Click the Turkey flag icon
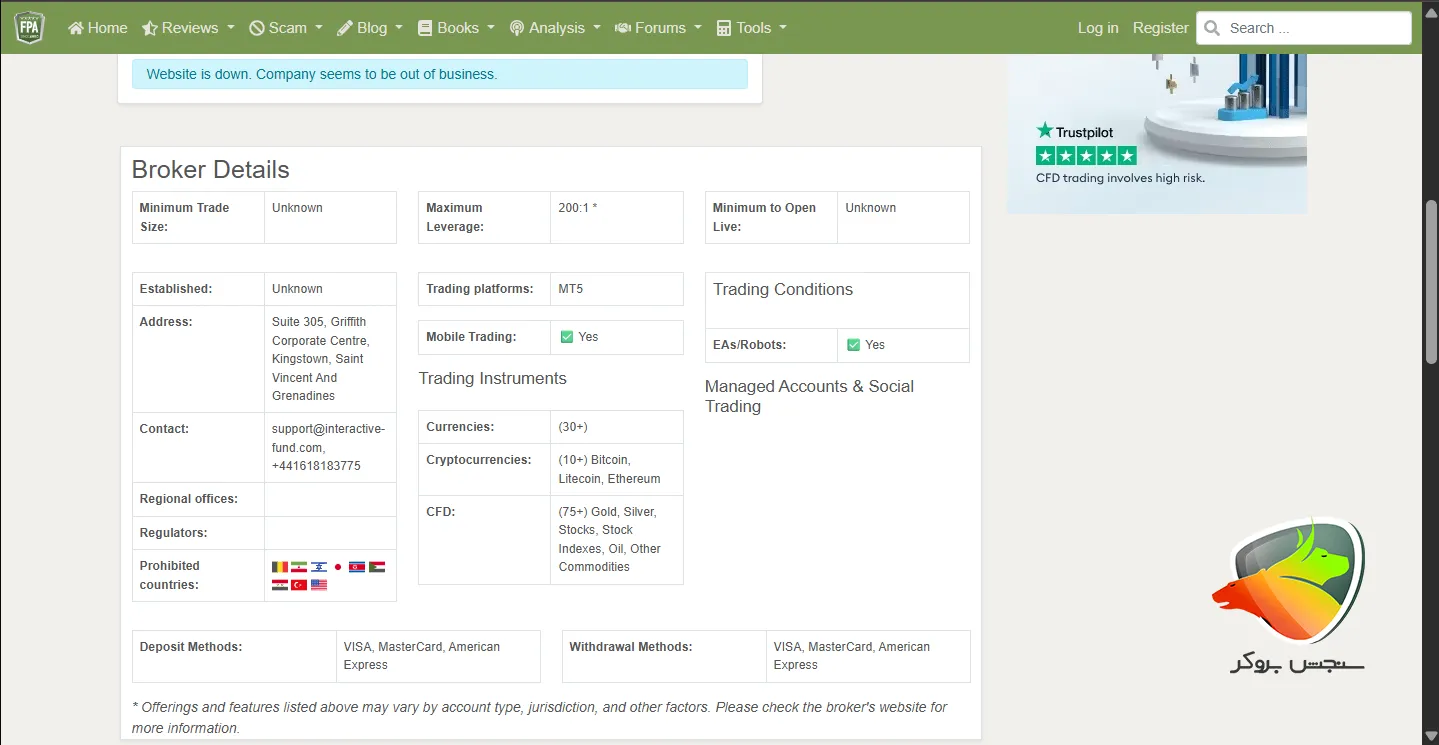Image resolution: width=1439 pixels, height=745 pixels. 299,585
